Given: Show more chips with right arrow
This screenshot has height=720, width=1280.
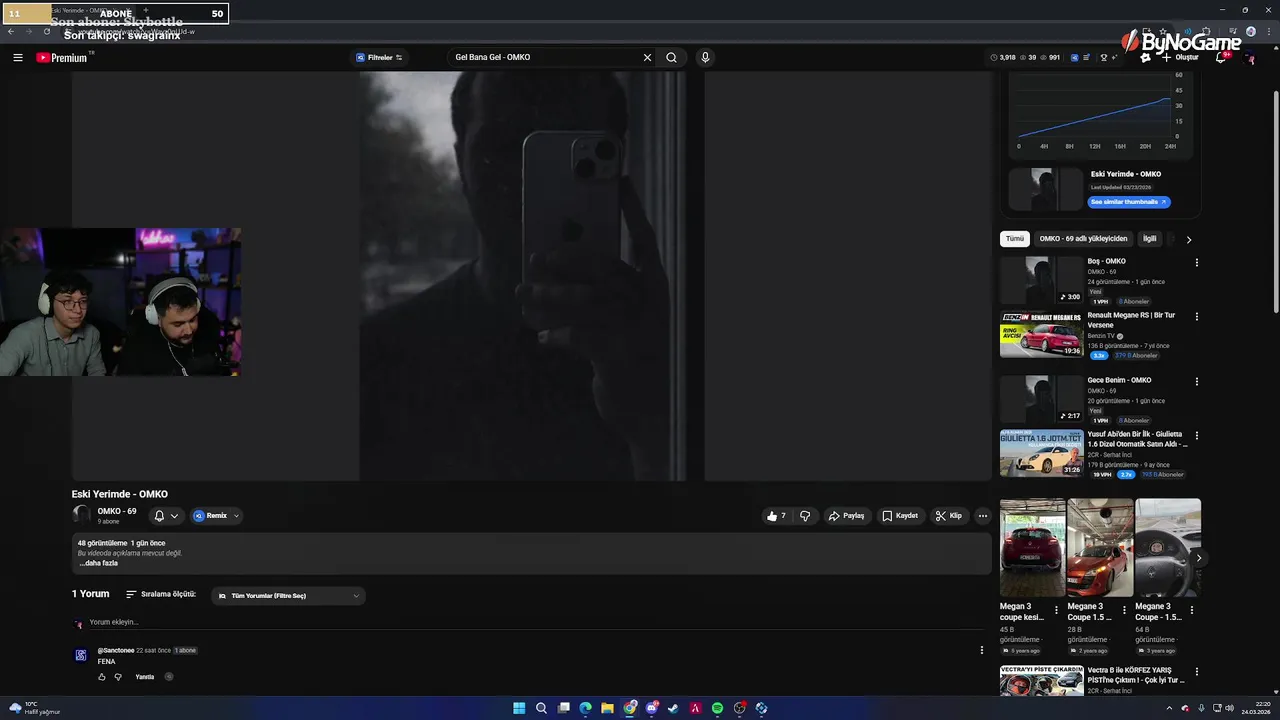Looking at the screenshot, I should (1188, 239).
